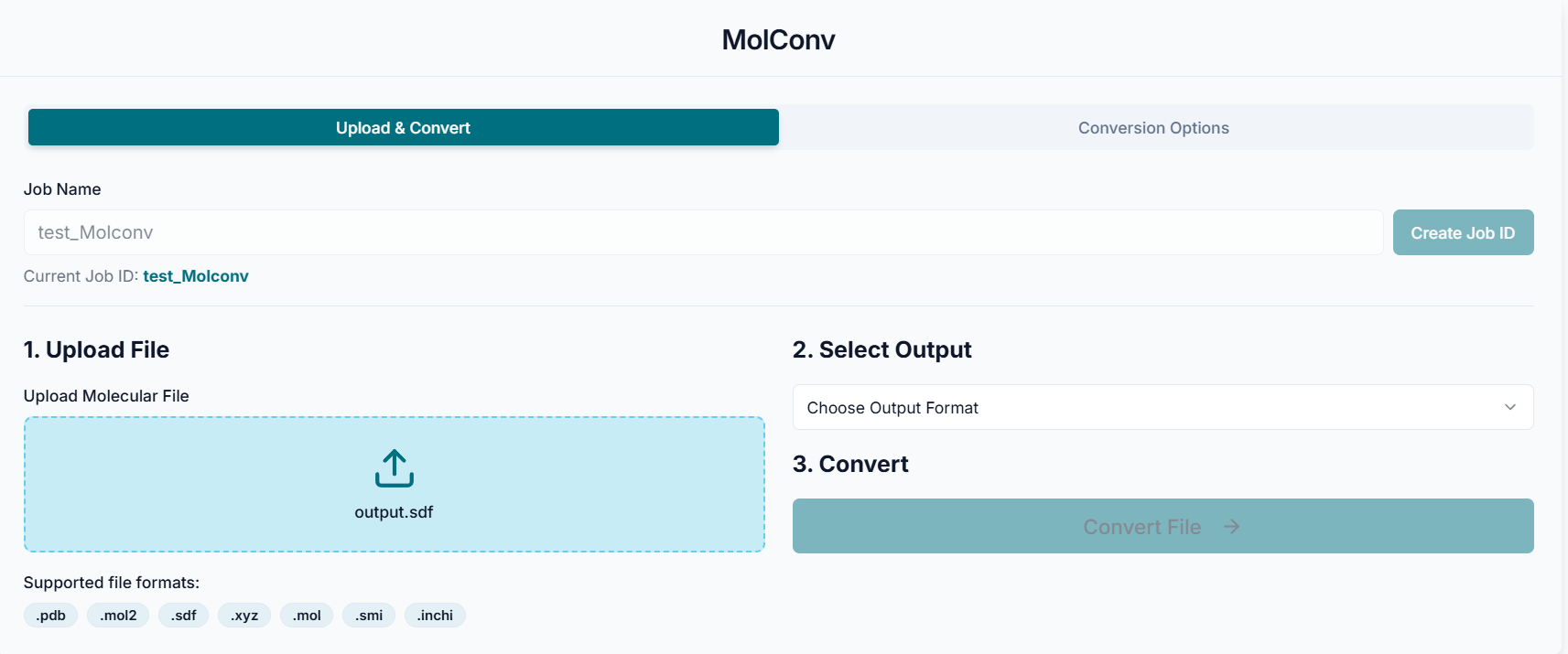
Task: Select the .mol2 format chip
Action: tap(117, 615)
